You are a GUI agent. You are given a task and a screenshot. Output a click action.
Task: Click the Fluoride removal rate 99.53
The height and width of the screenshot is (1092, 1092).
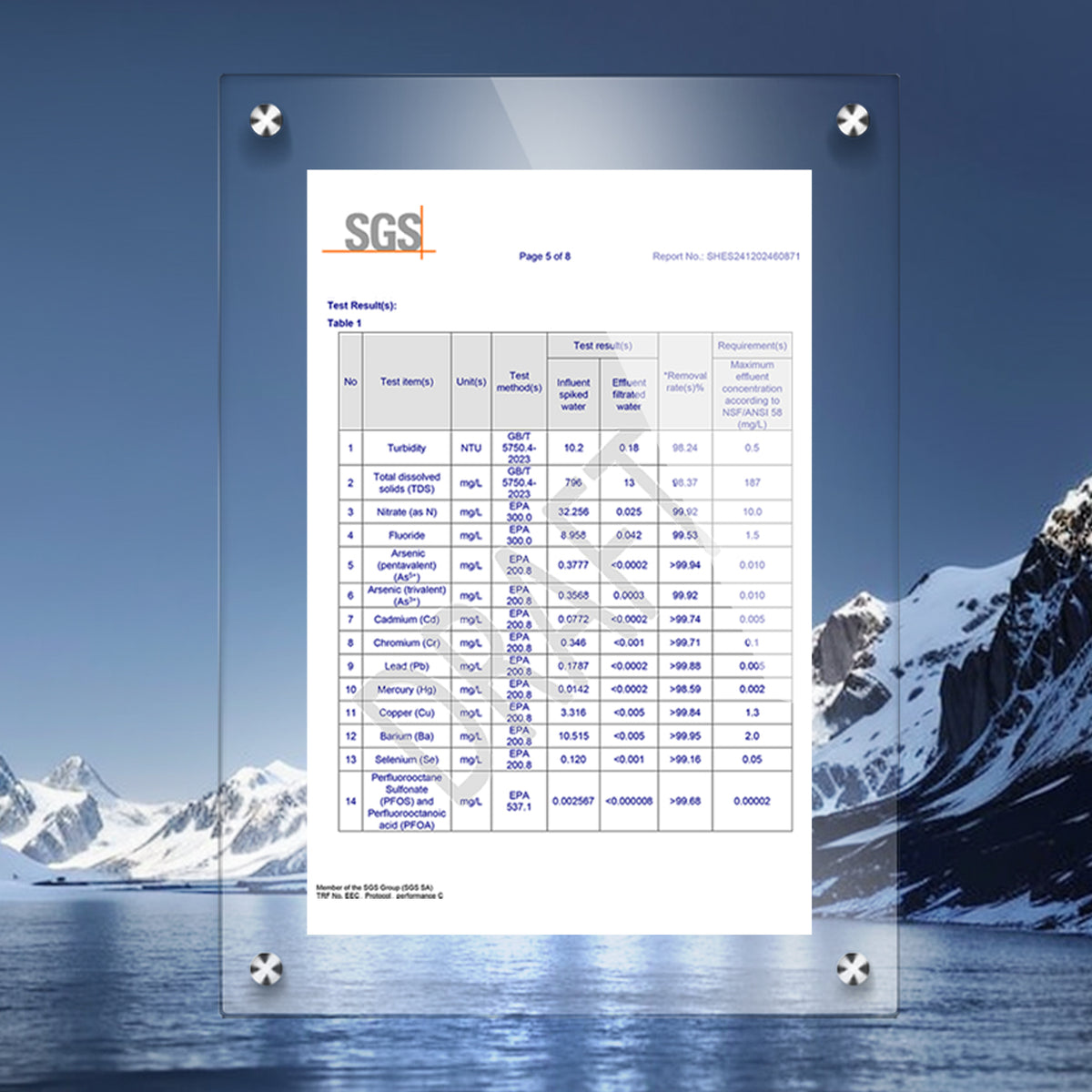(x=685, y=536)
